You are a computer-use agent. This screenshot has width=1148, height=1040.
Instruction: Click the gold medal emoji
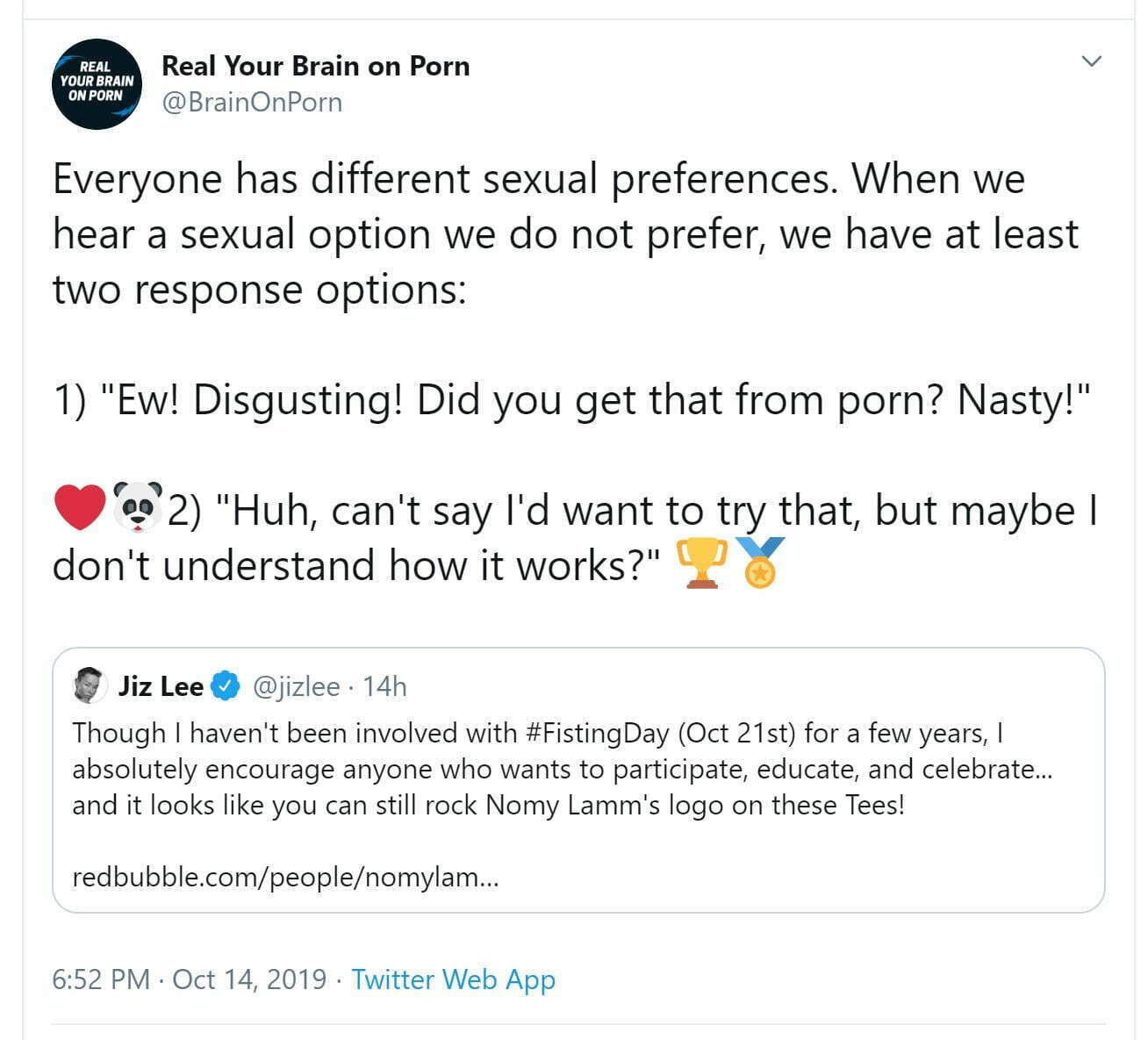pos(758,563)
